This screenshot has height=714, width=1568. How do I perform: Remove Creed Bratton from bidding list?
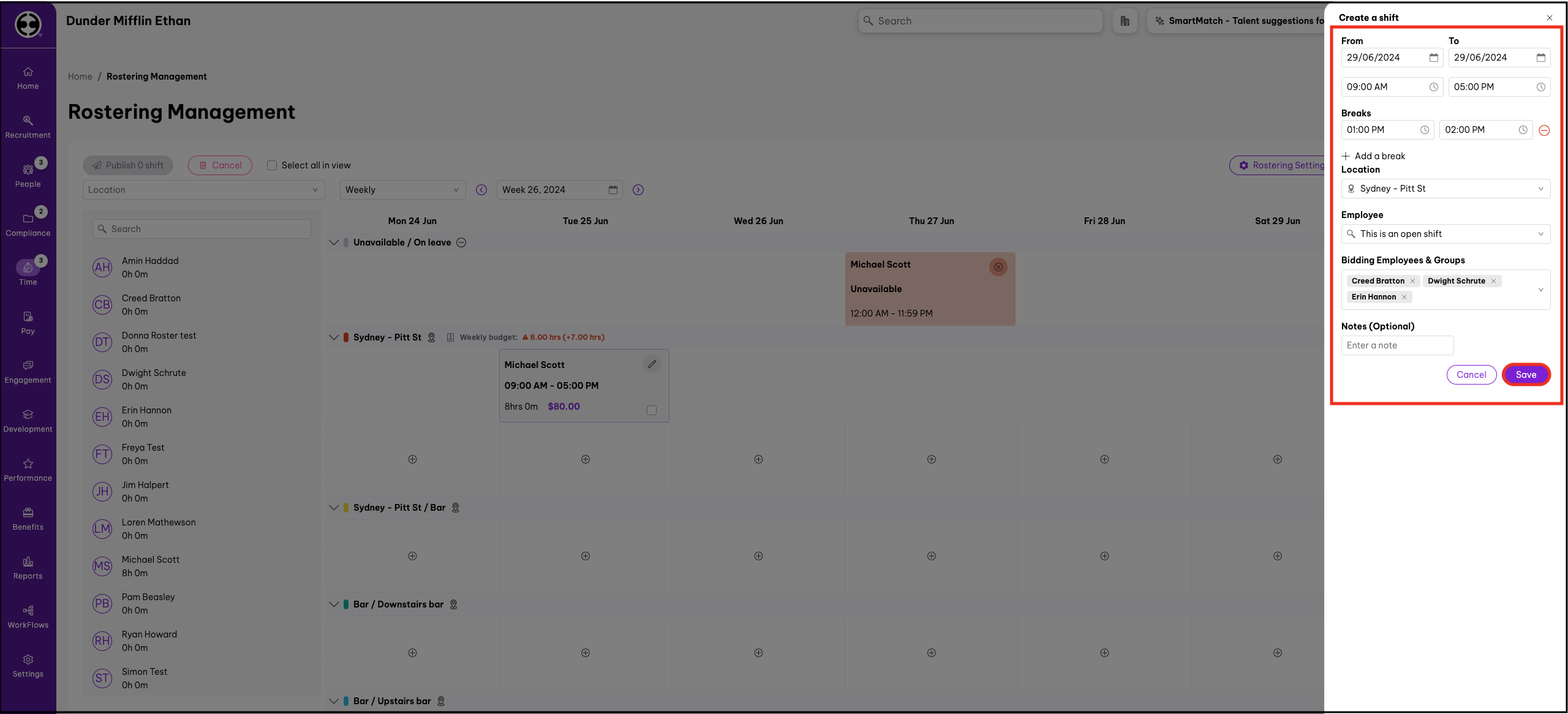pos(1412,281)
